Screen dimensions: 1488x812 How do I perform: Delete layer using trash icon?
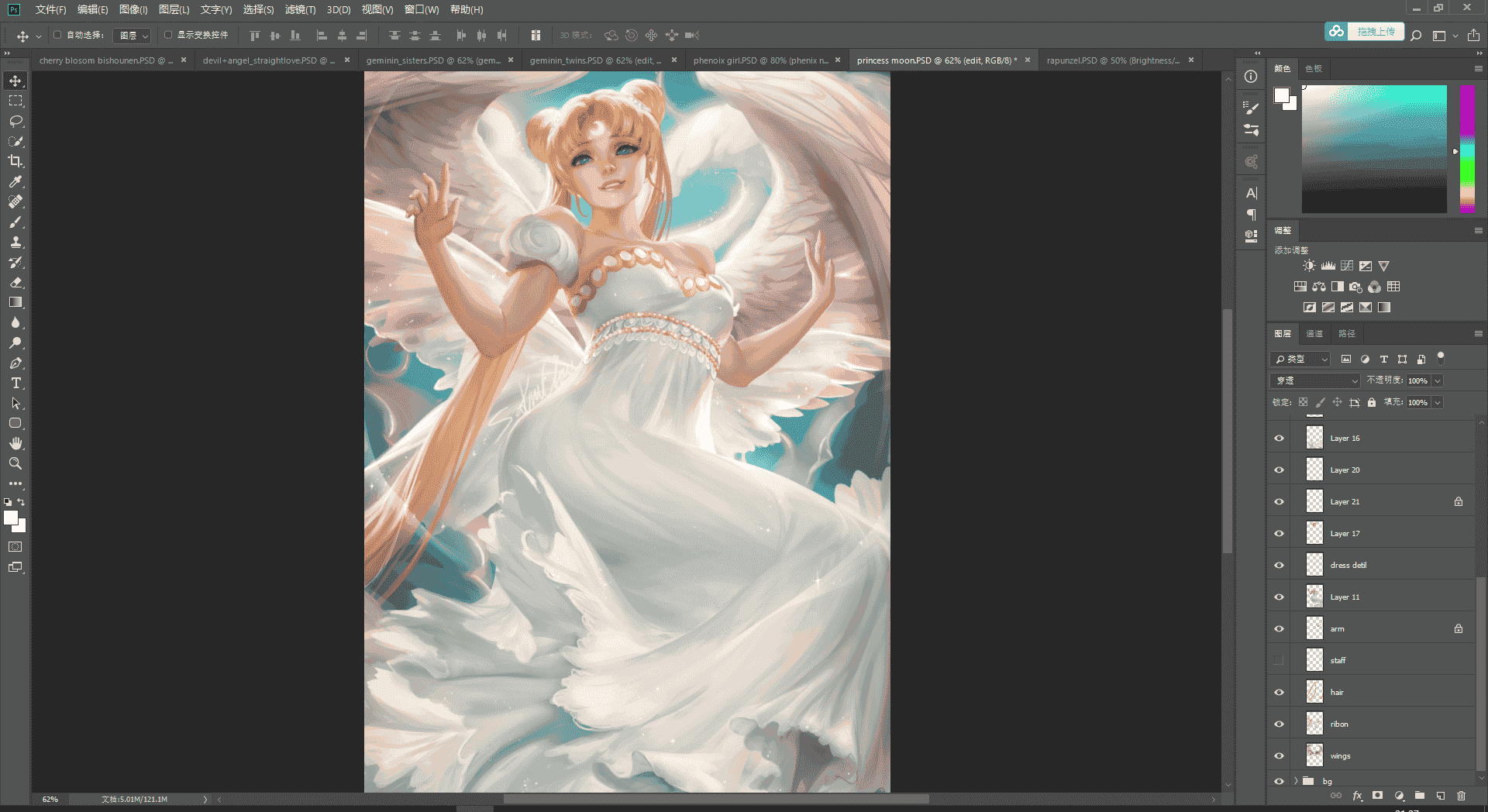[1461, 796]
